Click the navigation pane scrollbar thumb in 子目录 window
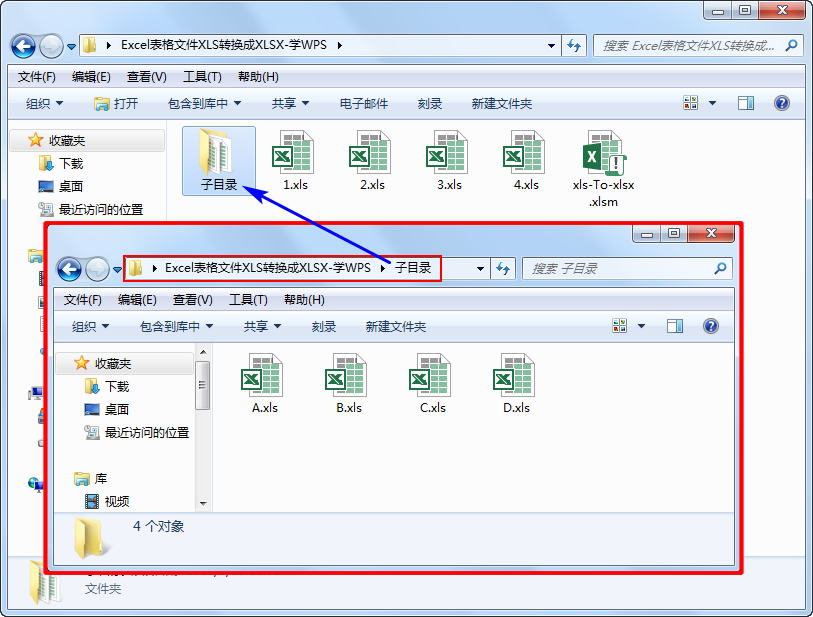 tap(203, 385)
